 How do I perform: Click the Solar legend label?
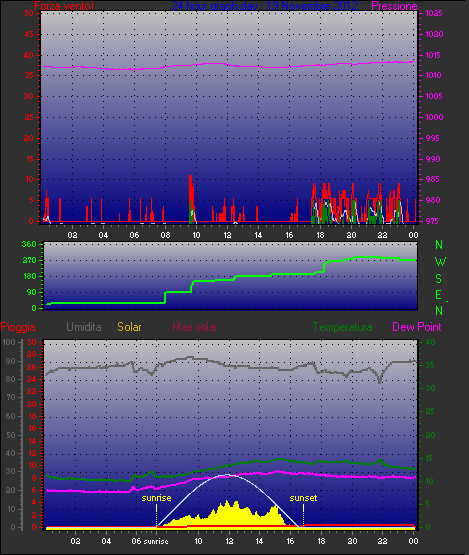pos(129,327)
